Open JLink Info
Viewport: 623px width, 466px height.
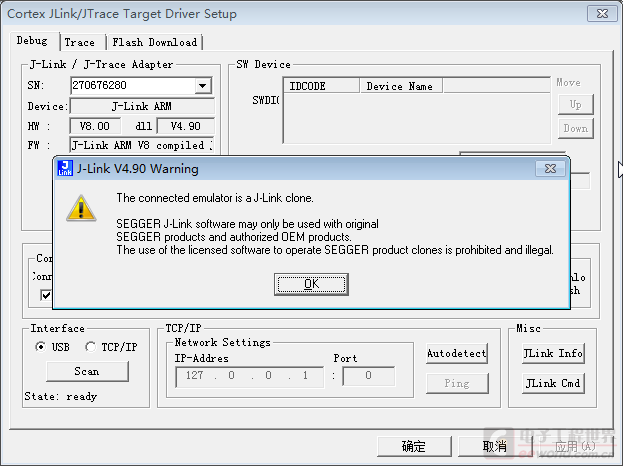pos(553,353)
